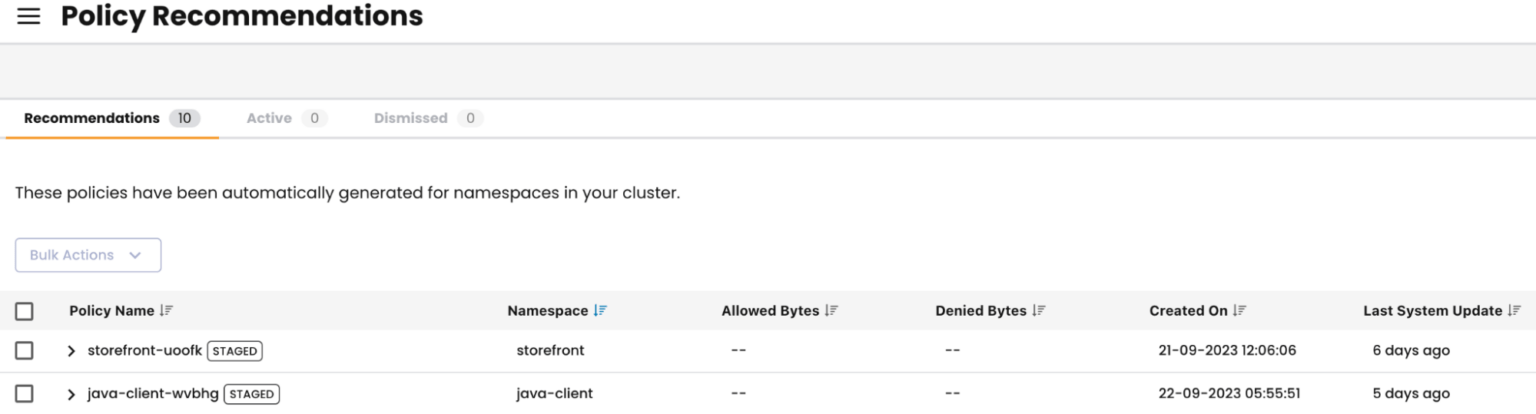Sort by Last System Update icon
Image resolution: width=1536 pixels, height=414 pixels.
click(x=1515, y=311)
